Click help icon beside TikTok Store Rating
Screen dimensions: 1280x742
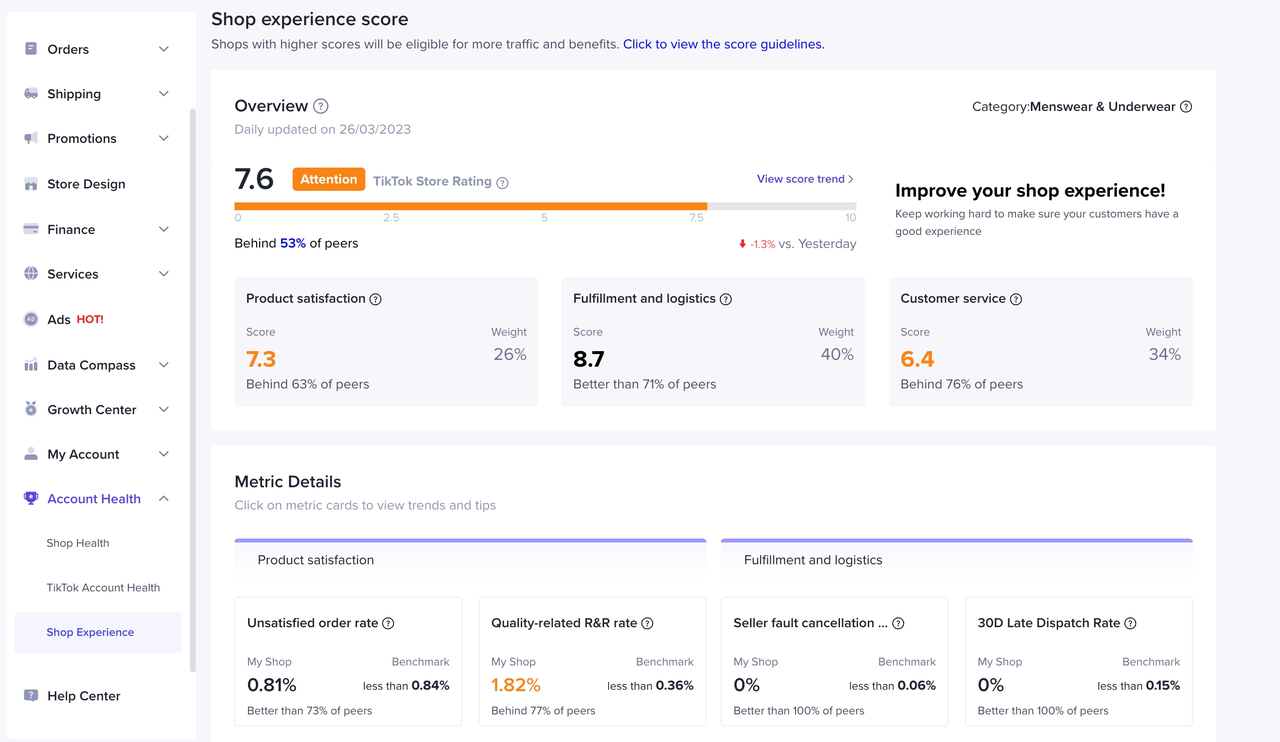coord(502,182)
